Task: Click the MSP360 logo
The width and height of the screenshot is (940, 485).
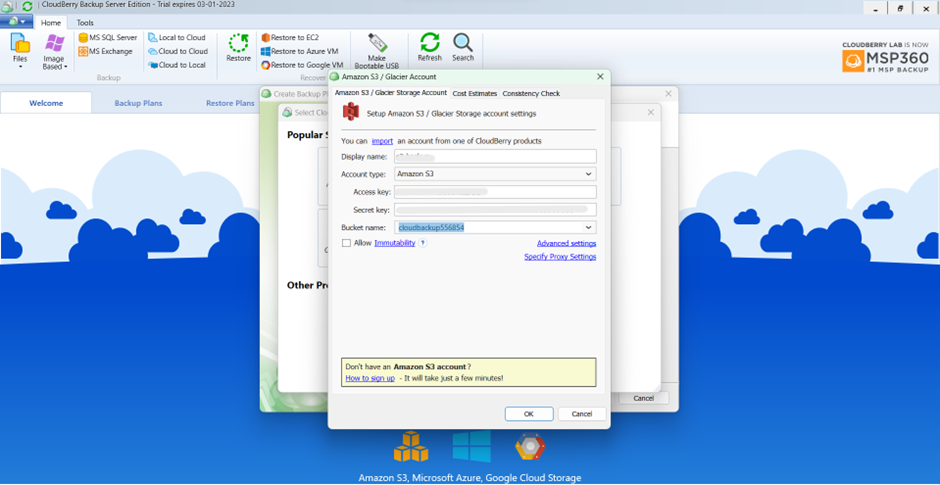Action: point(885,57)
